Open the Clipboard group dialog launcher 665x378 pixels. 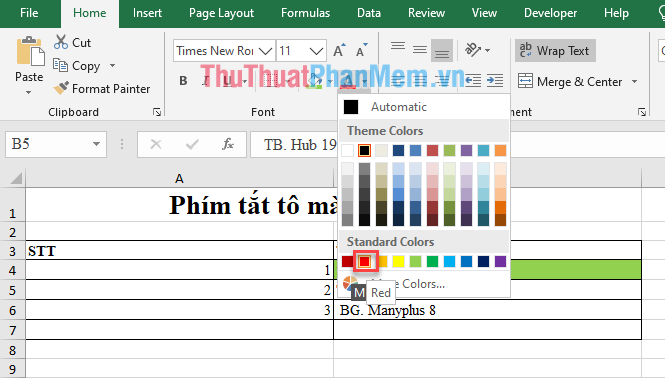[x=157, y=112]
